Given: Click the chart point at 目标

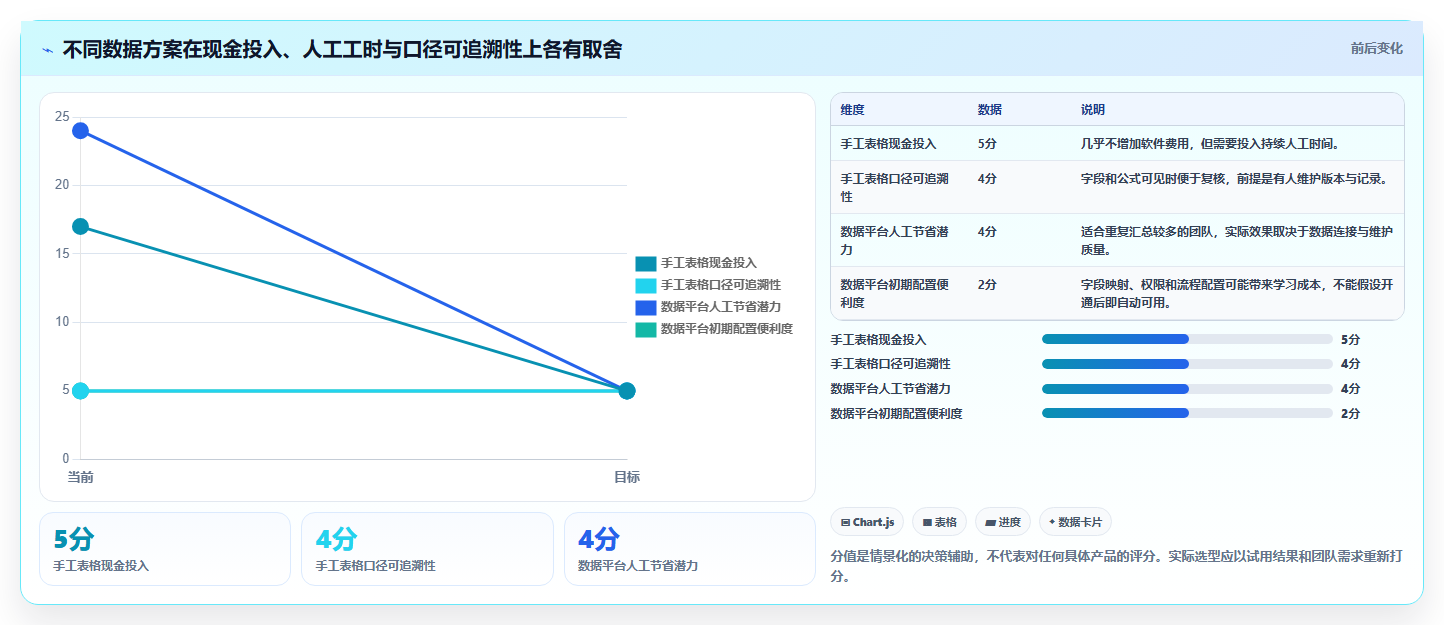Looking at the screenshot, I should (627, 390).
